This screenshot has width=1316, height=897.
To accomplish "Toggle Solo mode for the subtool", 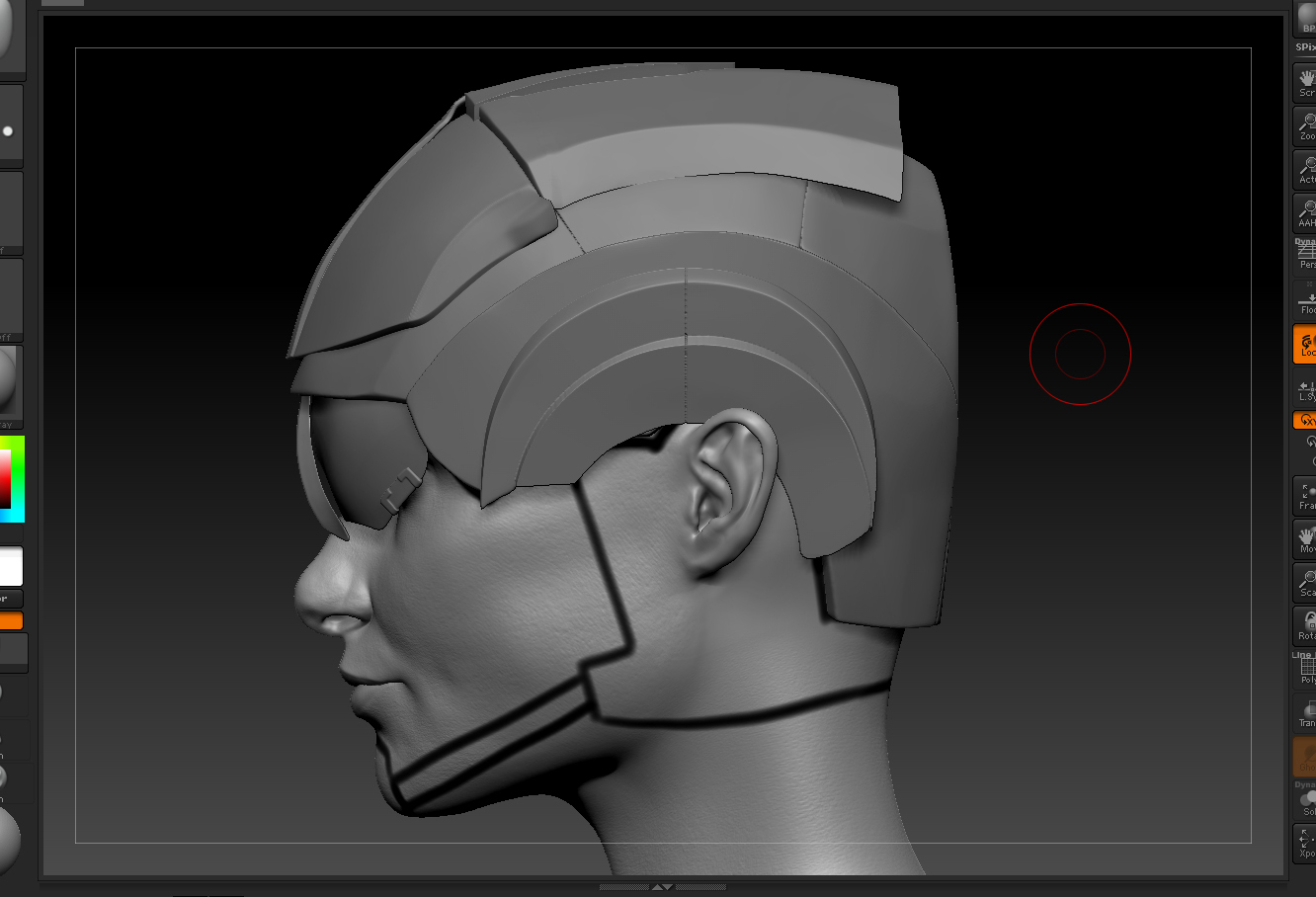I will coord(1305,800).
